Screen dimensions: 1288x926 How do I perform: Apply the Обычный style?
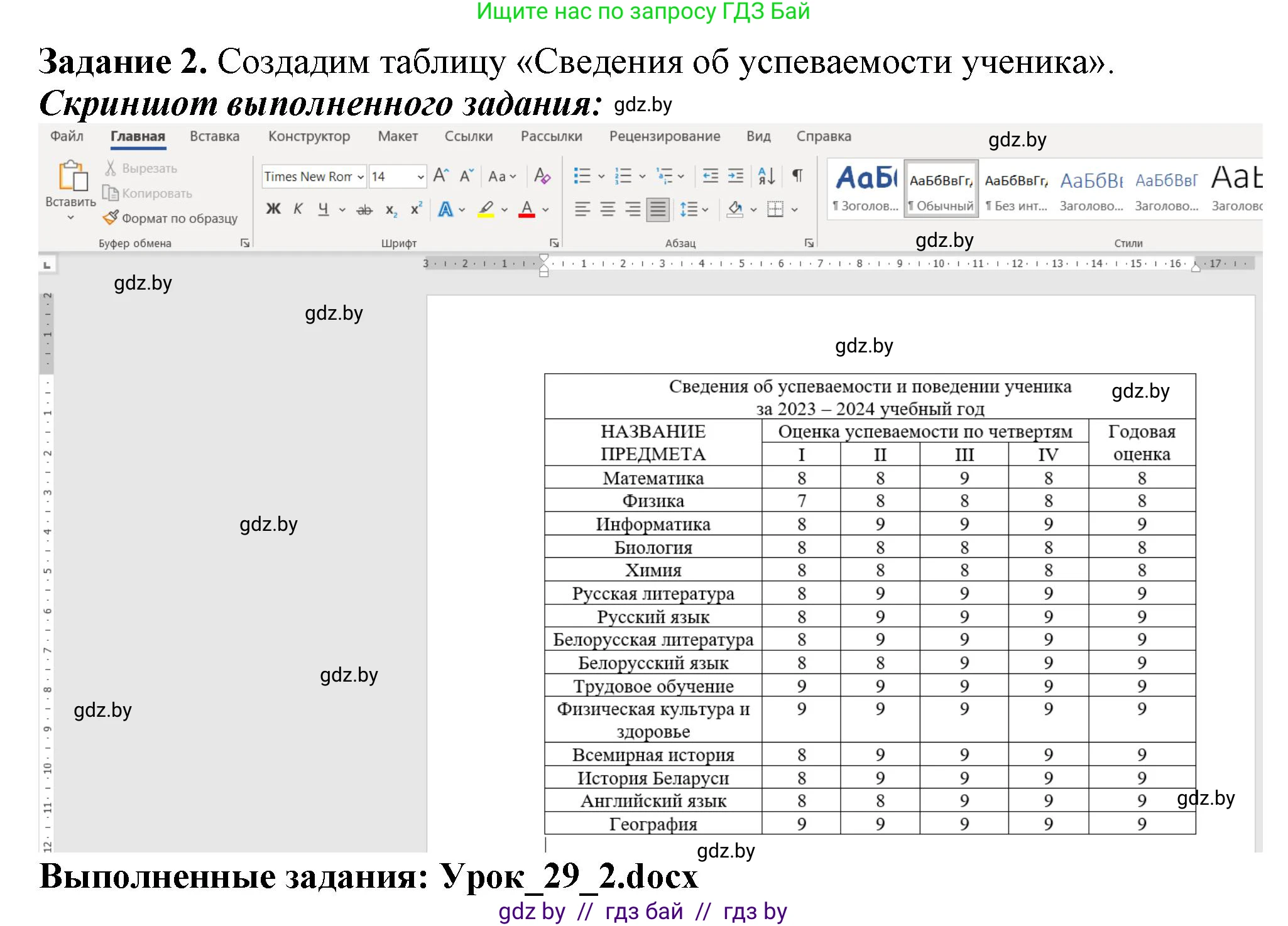[x=941, y=188]
